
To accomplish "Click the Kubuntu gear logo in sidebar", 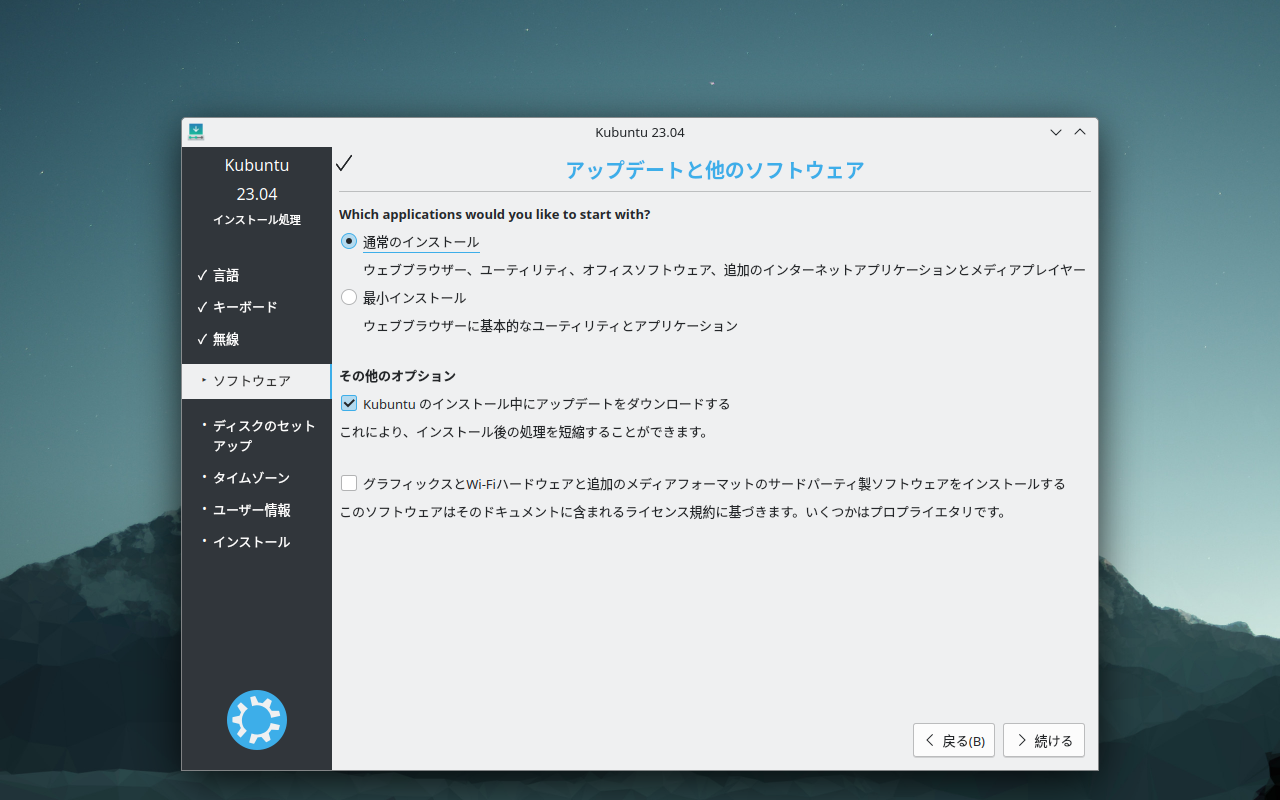I will [x=257, y=720].
